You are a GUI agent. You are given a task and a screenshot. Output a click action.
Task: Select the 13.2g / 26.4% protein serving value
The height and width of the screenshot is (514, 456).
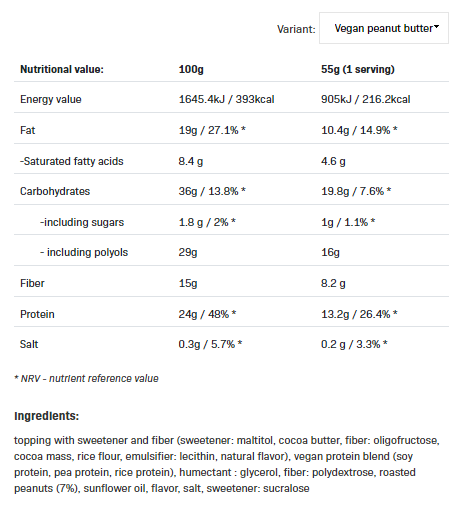(x=359, y=314)
